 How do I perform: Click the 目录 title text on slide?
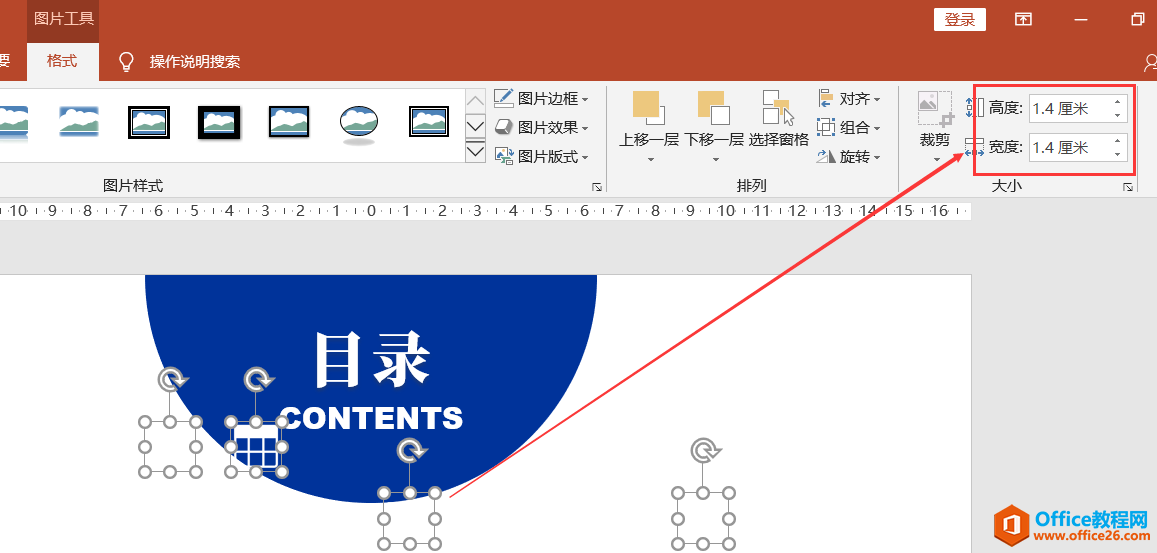(x=372, y=360)
